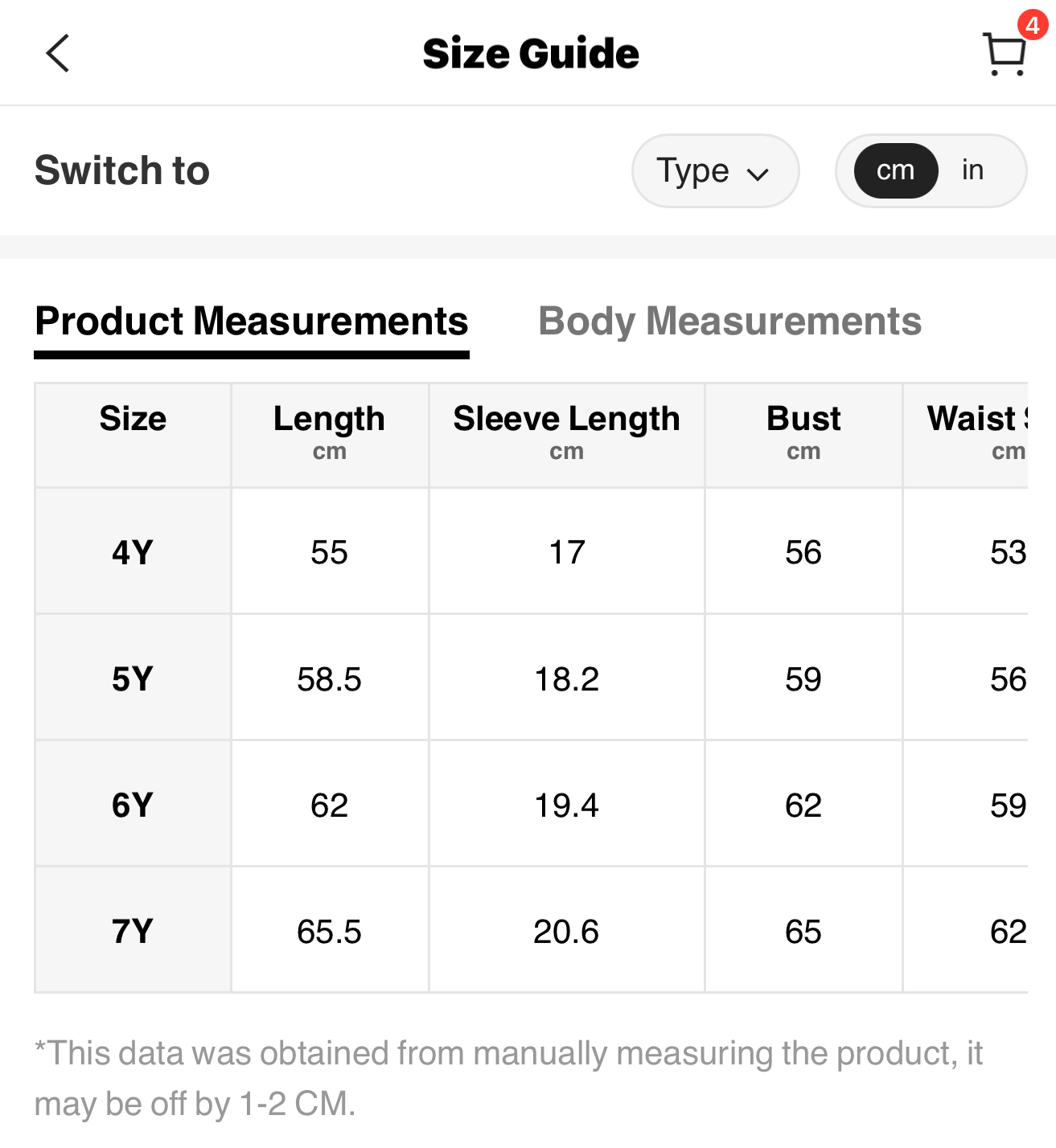The width and height of the screenshot is (1056, 1148).
Task: Select Product Measurements tab
Action: (x=252, y=322)
